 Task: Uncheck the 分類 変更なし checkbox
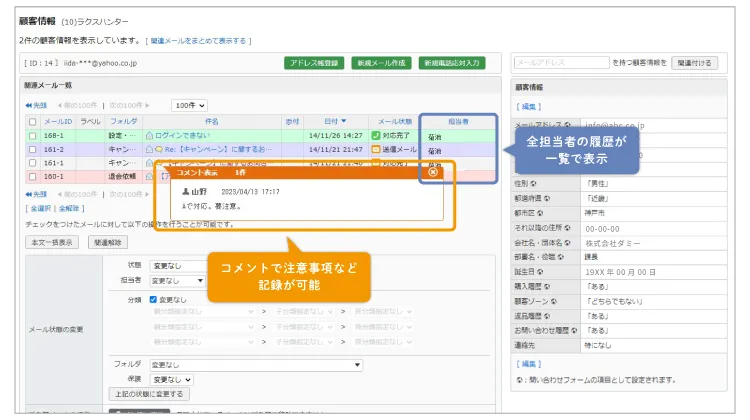[153, 299]
